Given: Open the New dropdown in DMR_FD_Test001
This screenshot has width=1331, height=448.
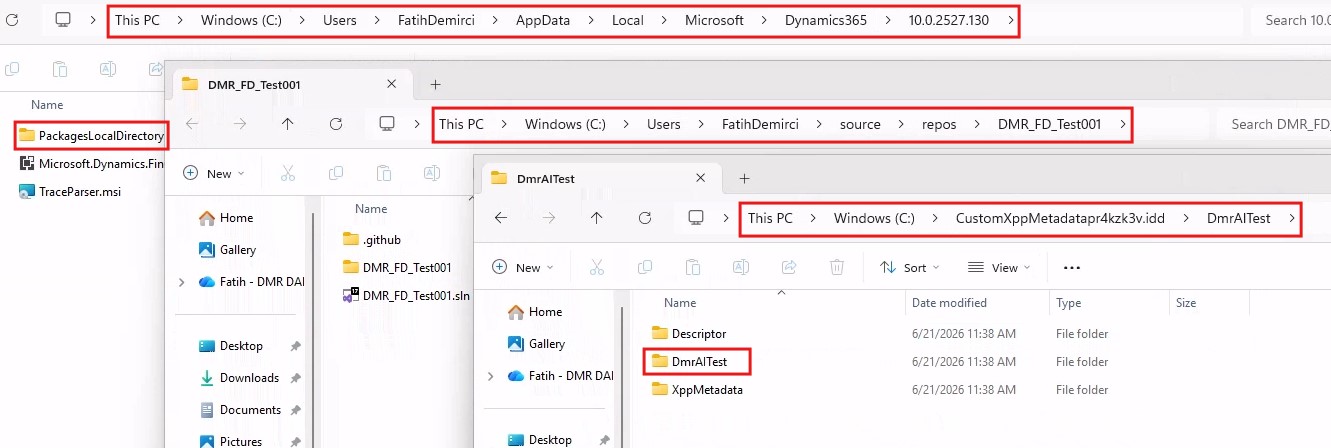Looking at the screenshot, I should [x=214, y=173].
